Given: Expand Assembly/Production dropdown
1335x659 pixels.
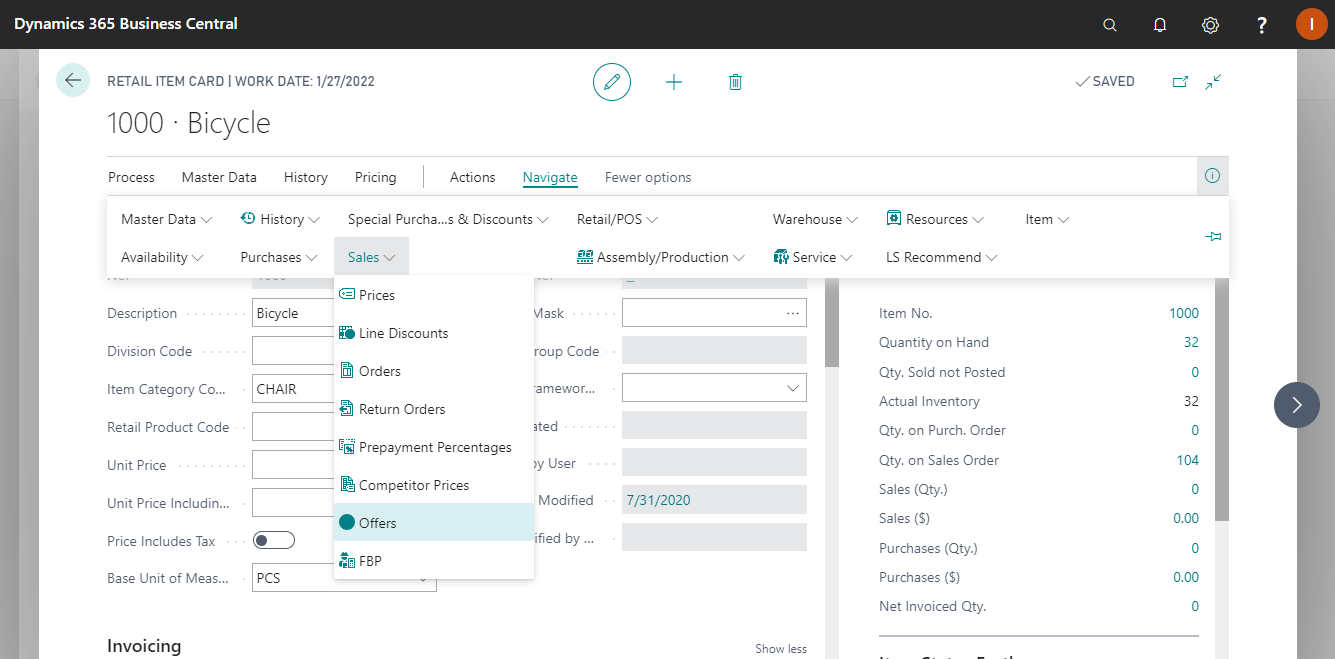Looking at the screenshot, I should 661,257.
